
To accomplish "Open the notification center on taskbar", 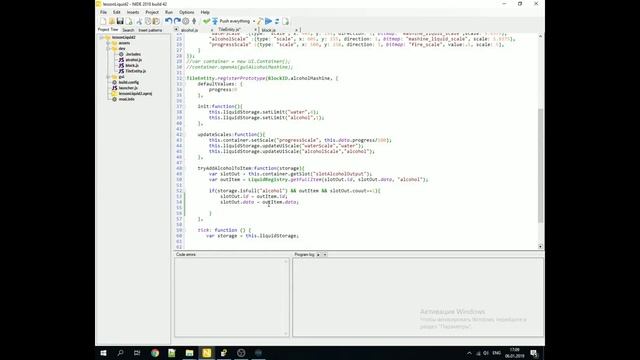I will click(x=534, y=353).
